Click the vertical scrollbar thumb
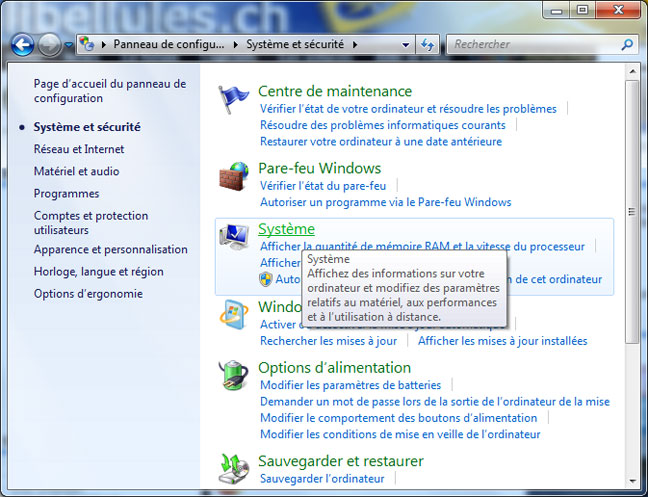Screen dimensions: 648x497 [x=632, y=212]
